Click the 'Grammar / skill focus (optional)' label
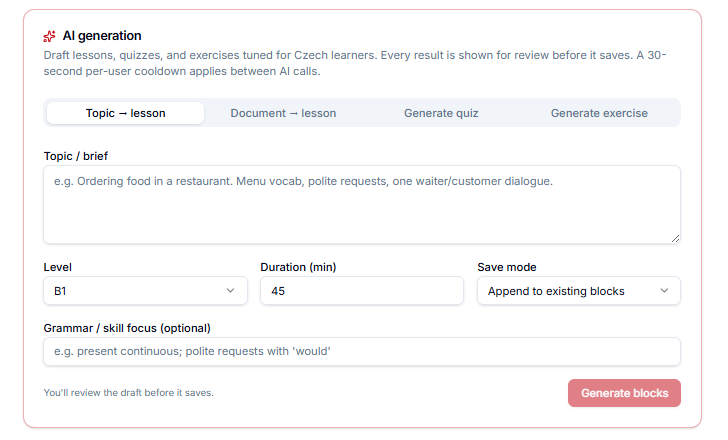The width and height of the screenshot is (728, 440). [127, 328]
